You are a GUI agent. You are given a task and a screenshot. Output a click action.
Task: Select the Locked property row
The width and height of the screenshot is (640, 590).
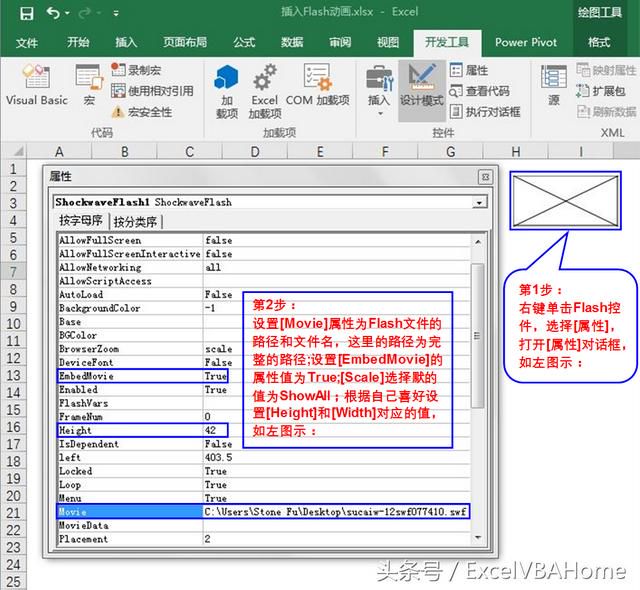click(x=264, y=471)
